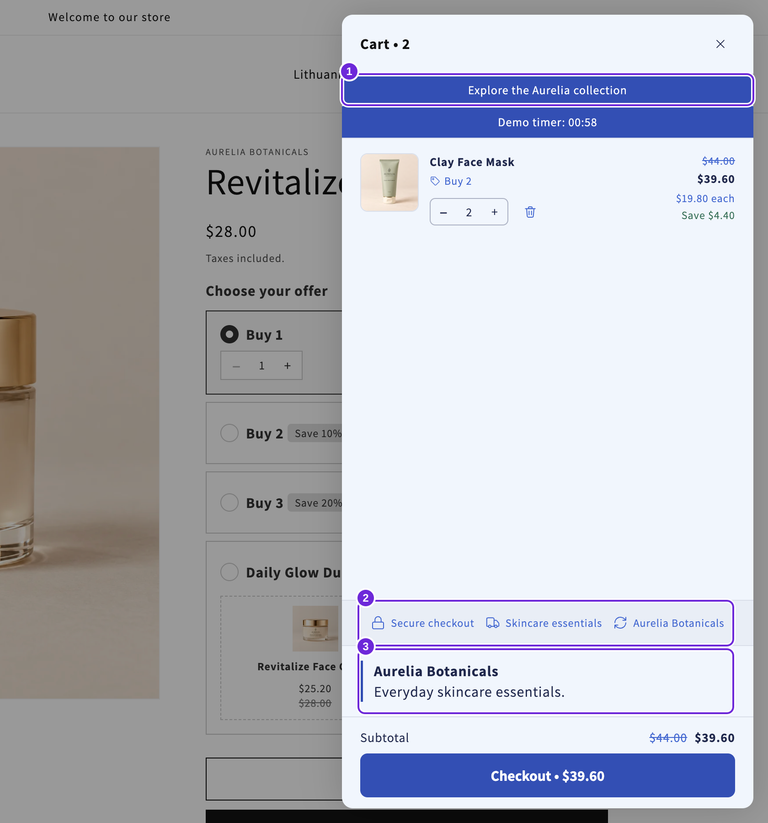Click the Aurelia Botanicals info block
The height and width of the screenshot is (823, 768).
[546, 681]
